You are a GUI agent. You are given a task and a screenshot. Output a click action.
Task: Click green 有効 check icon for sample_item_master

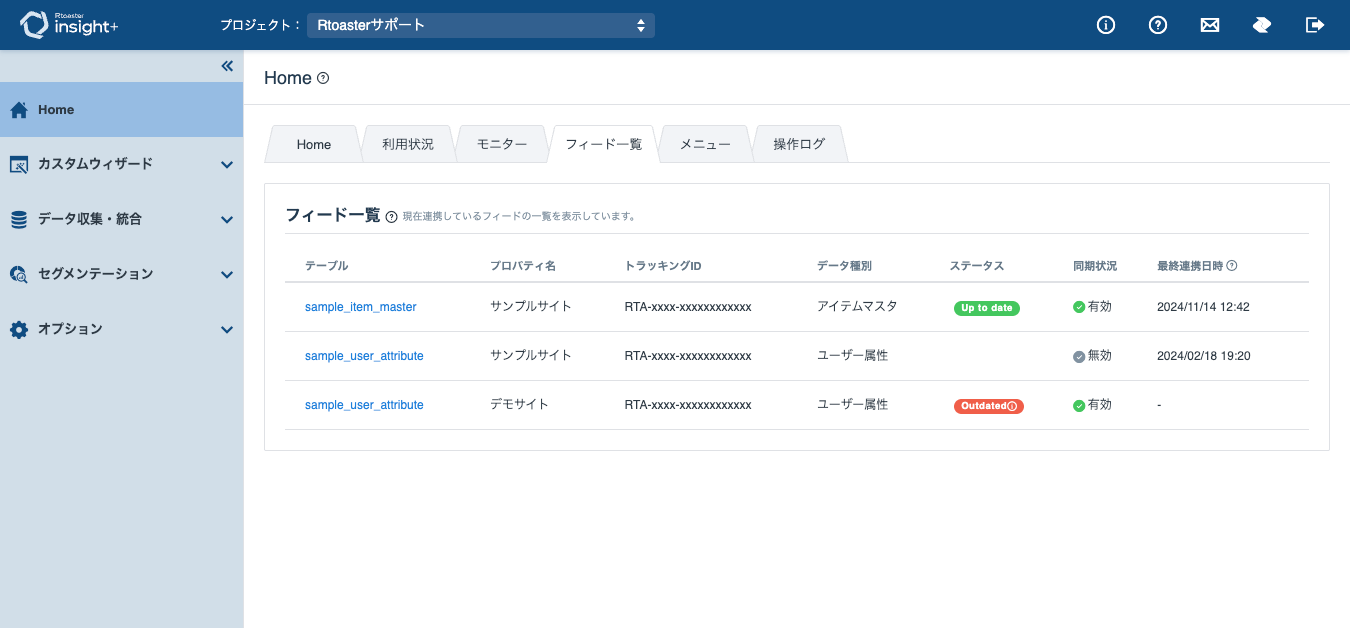1079,307
